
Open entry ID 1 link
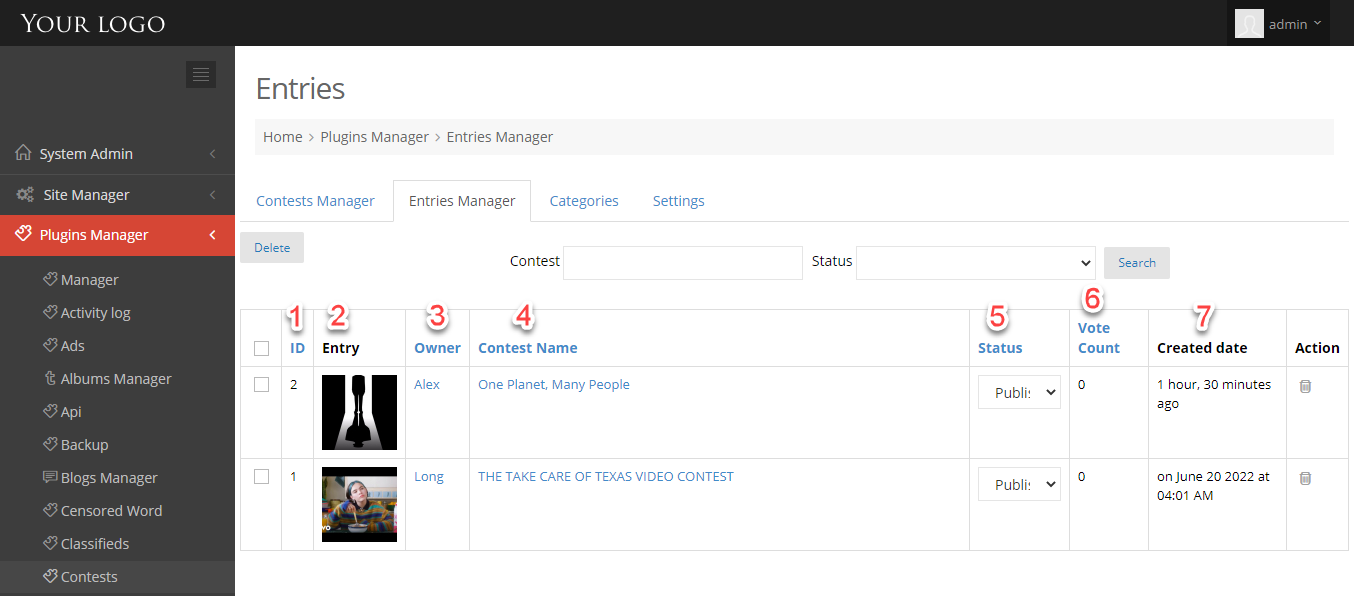click(293, 476)
